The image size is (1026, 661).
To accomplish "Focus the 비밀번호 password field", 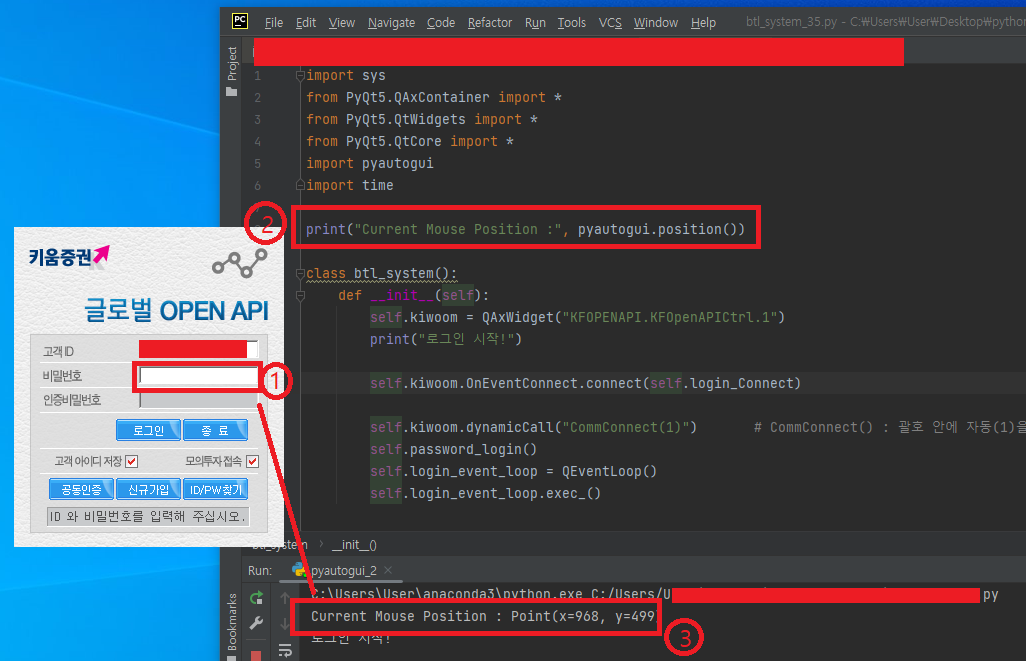I will (x=198, y=375).
